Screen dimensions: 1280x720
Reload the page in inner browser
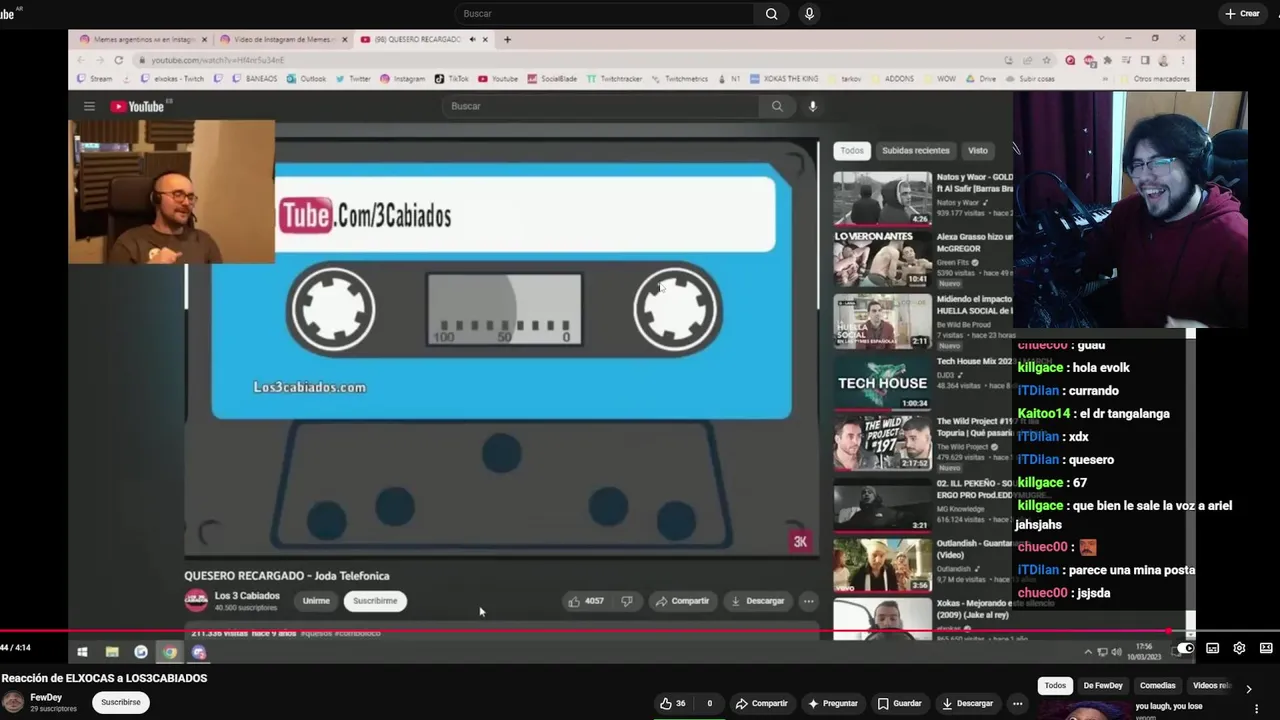click(x=118, y=60)
